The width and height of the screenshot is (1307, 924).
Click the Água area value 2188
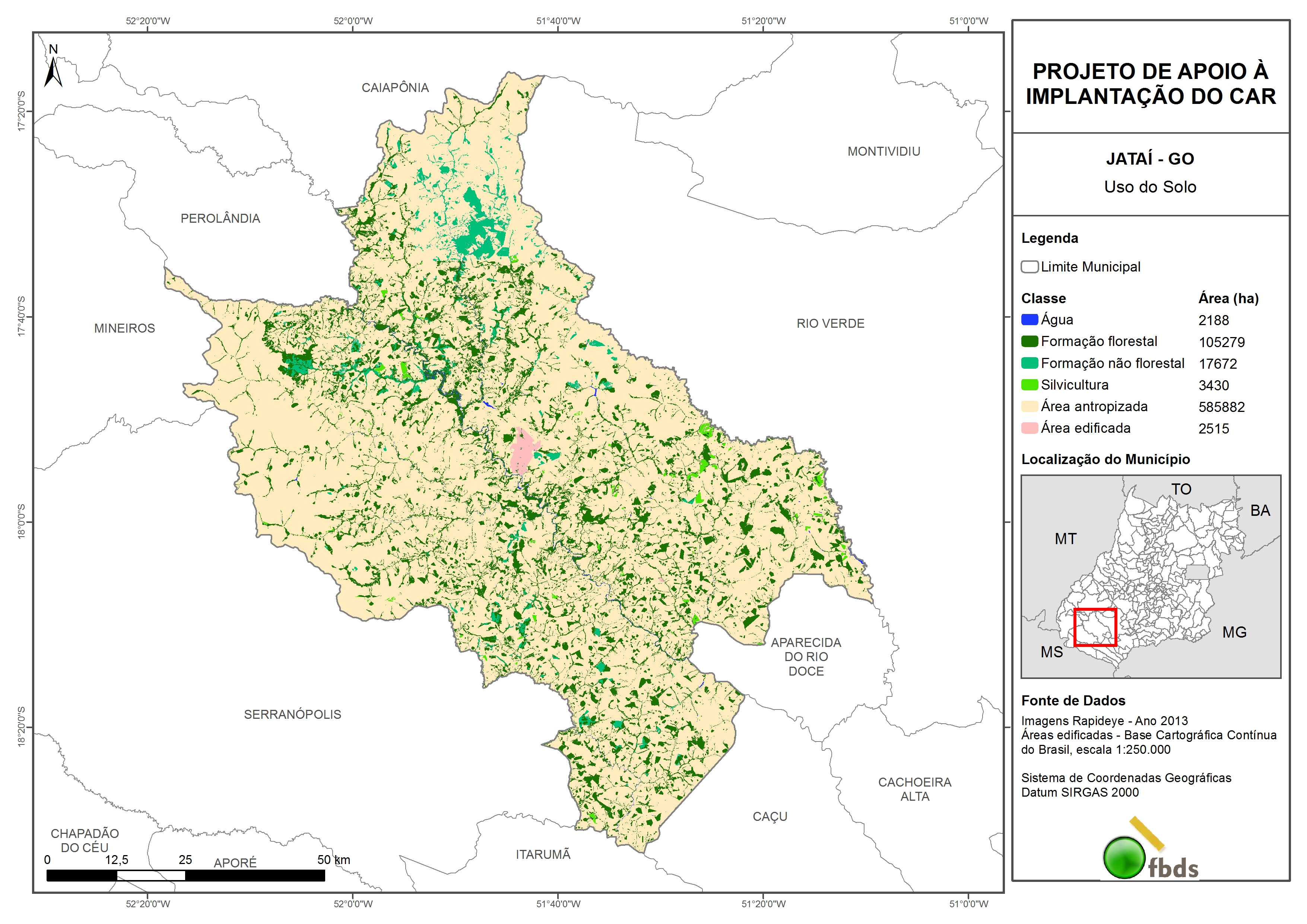(x=1214, y=321)
